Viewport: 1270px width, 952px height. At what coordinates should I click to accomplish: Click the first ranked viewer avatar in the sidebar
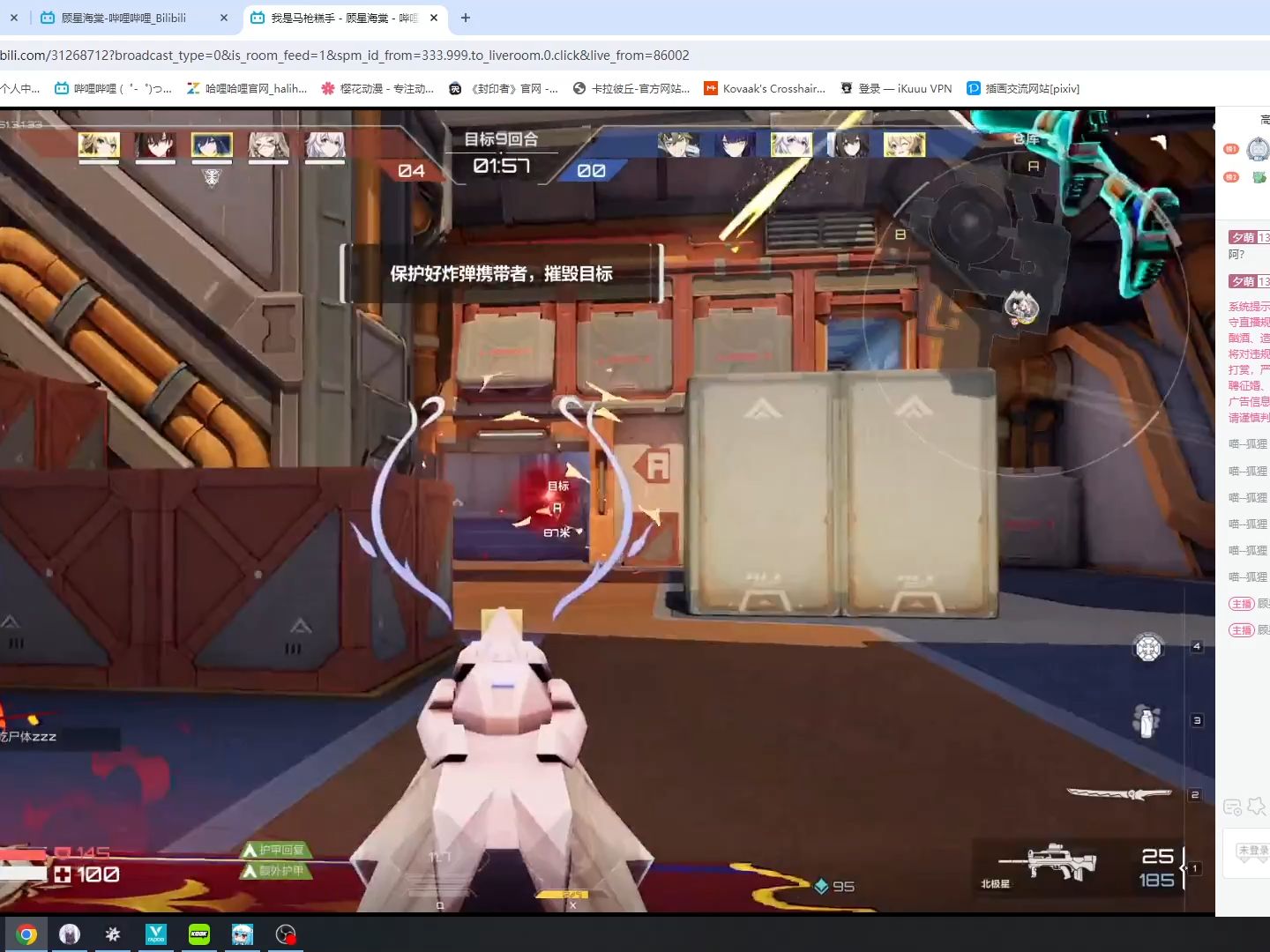pyautogui.click(x=1259, y=149)
